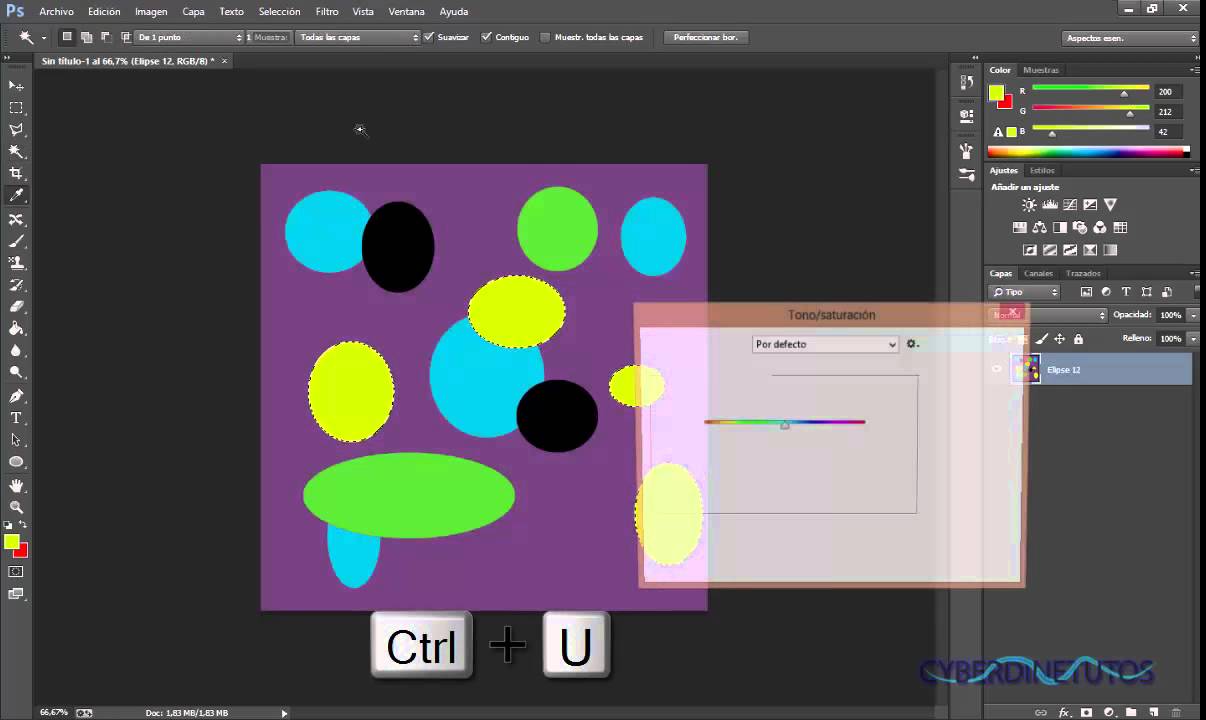The image size is (1206, 720).
Task: Click the status bar arrow next to Doc size
Action: [284, 713]
